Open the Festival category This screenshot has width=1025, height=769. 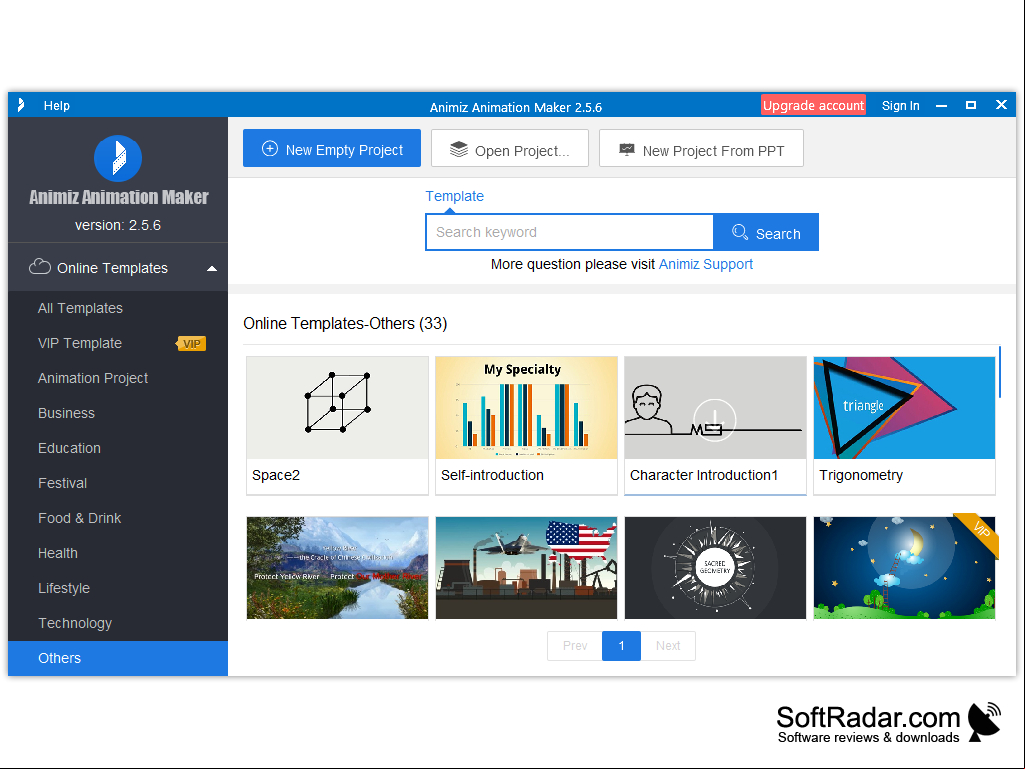click(x=118, y=483)
